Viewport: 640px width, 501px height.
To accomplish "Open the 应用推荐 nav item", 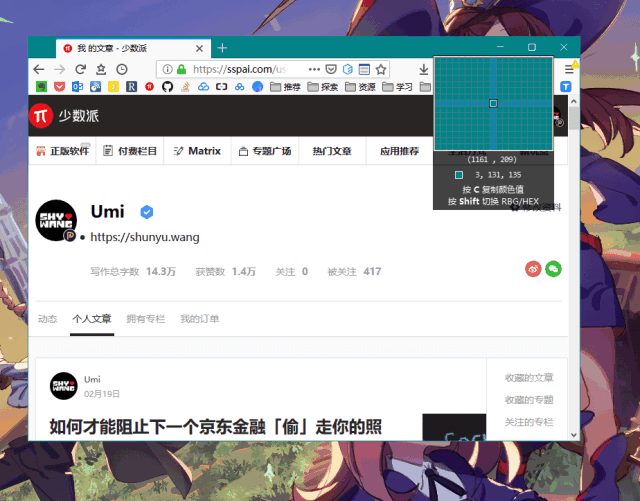I will [400, 151].
